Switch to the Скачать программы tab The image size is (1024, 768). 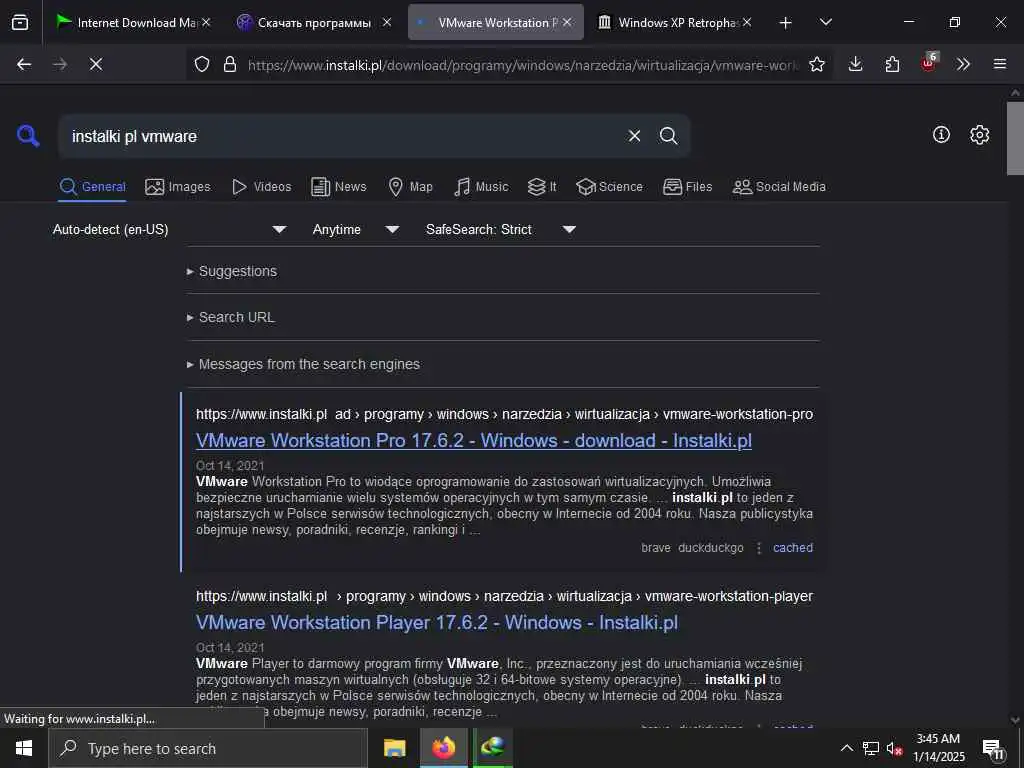pos(313,23)
